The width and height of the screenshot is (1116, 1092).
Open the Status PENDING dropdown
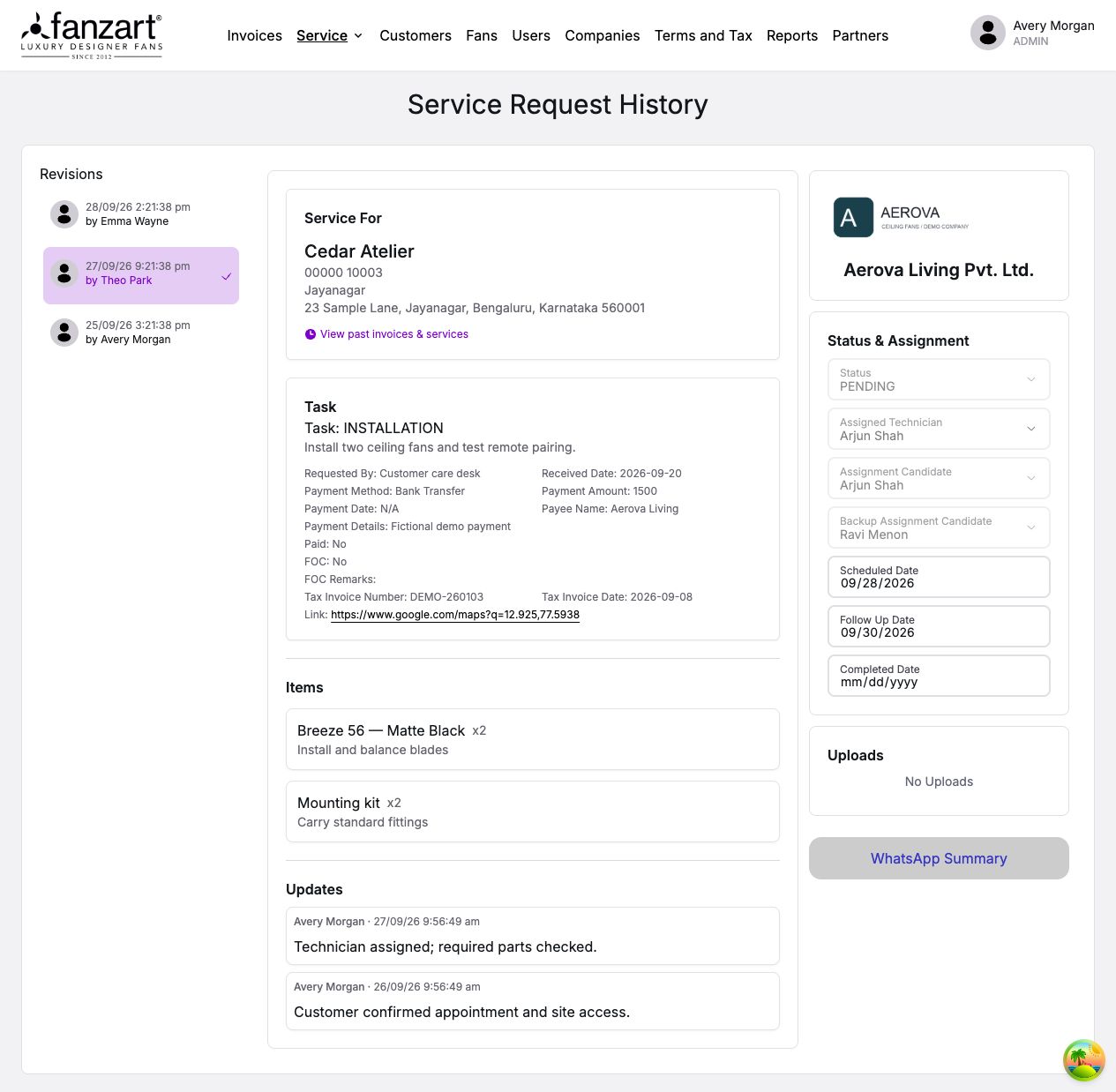pos(939,379)
